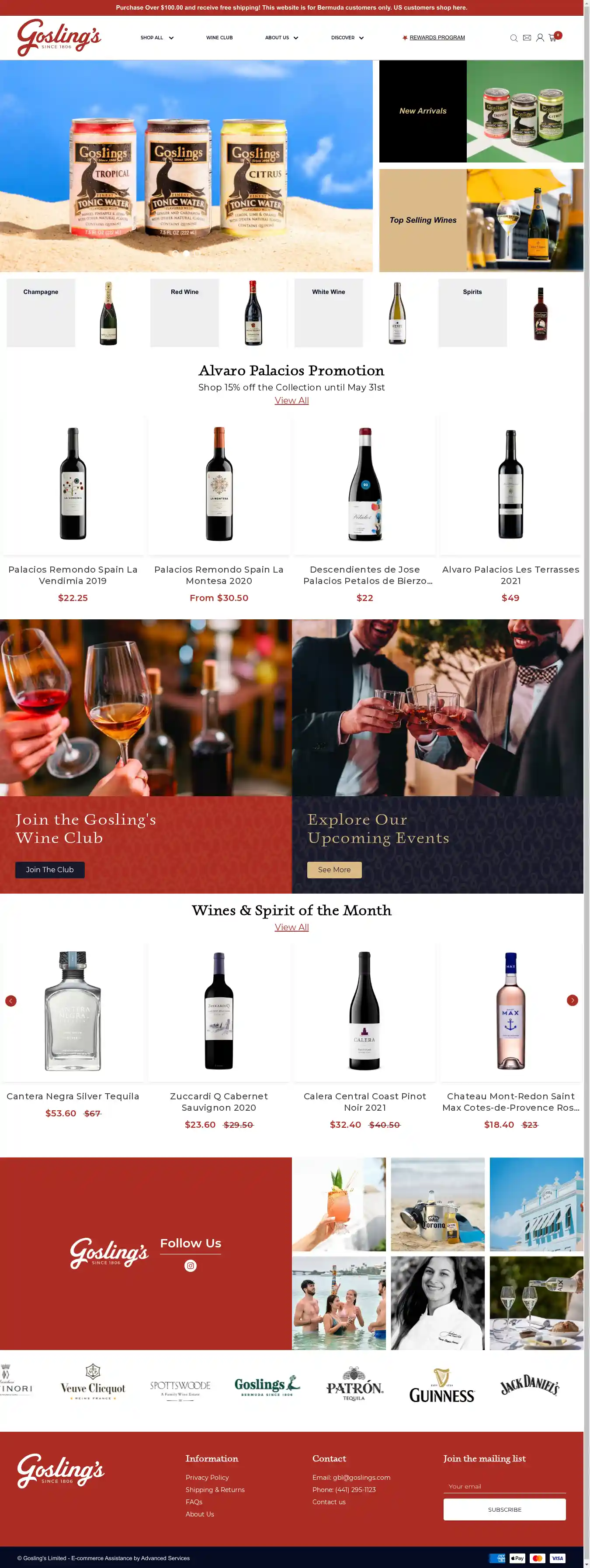Expand the Shop All dropdown
Viewport: 590px width, 1568px height.
point(157,38)
